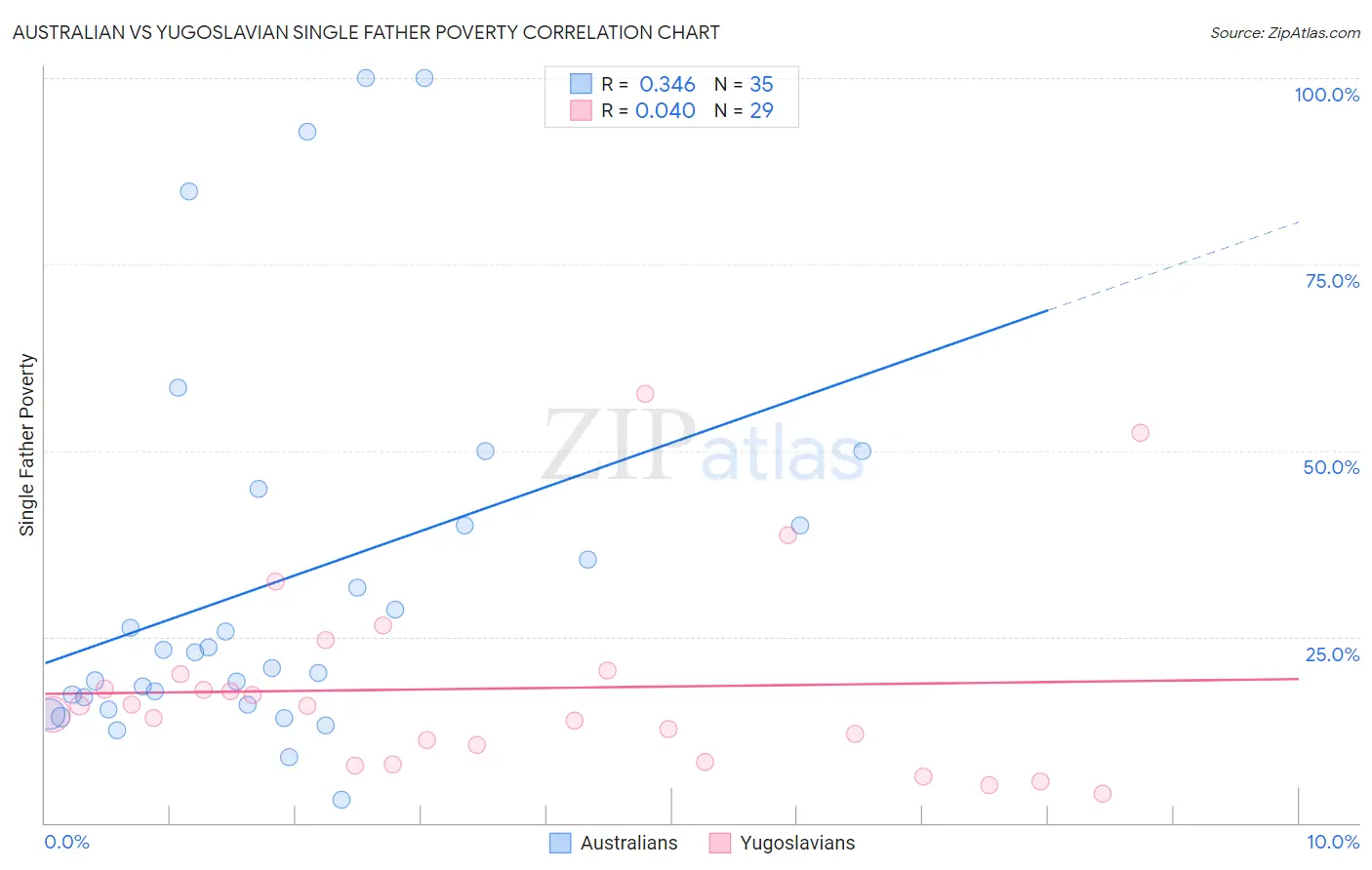Click the 75.0% y-axis label
The width and height of the screenshot is (1372, 870).
point(1332,281)
